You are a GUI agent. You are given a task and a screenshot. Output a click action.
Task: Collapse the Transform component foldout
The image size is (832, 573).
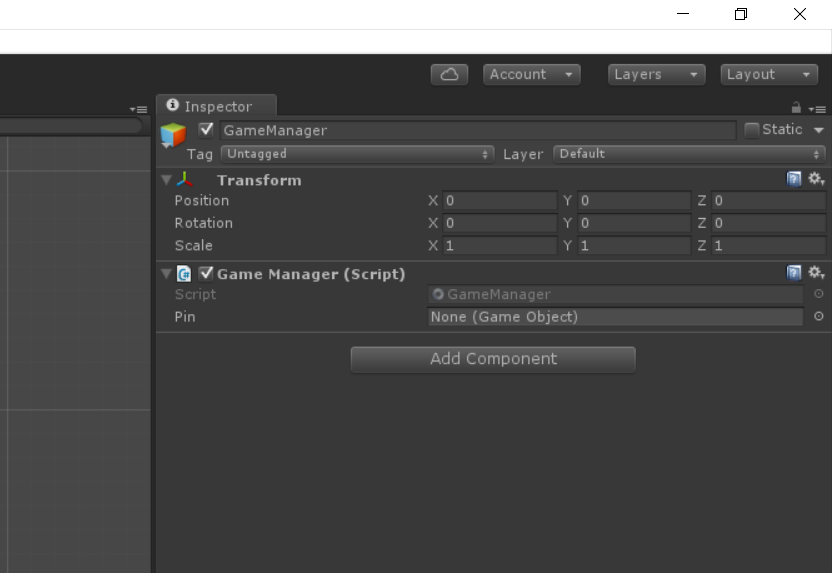coord(166,180)
